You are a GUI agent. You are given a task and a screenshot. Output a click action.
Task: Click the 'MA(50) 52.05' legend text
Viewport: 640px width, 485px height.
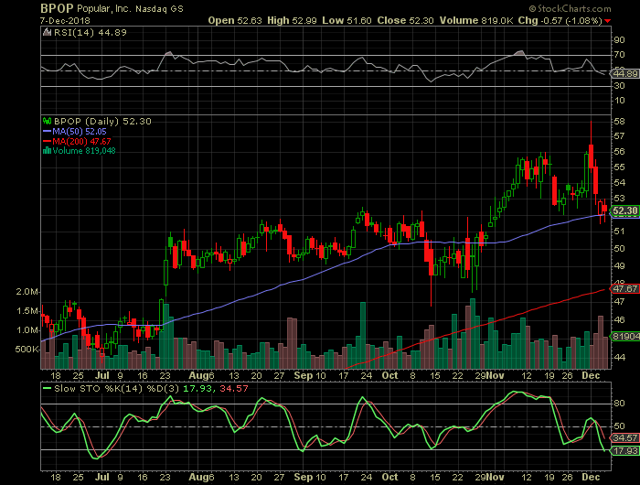click(79, 131)
